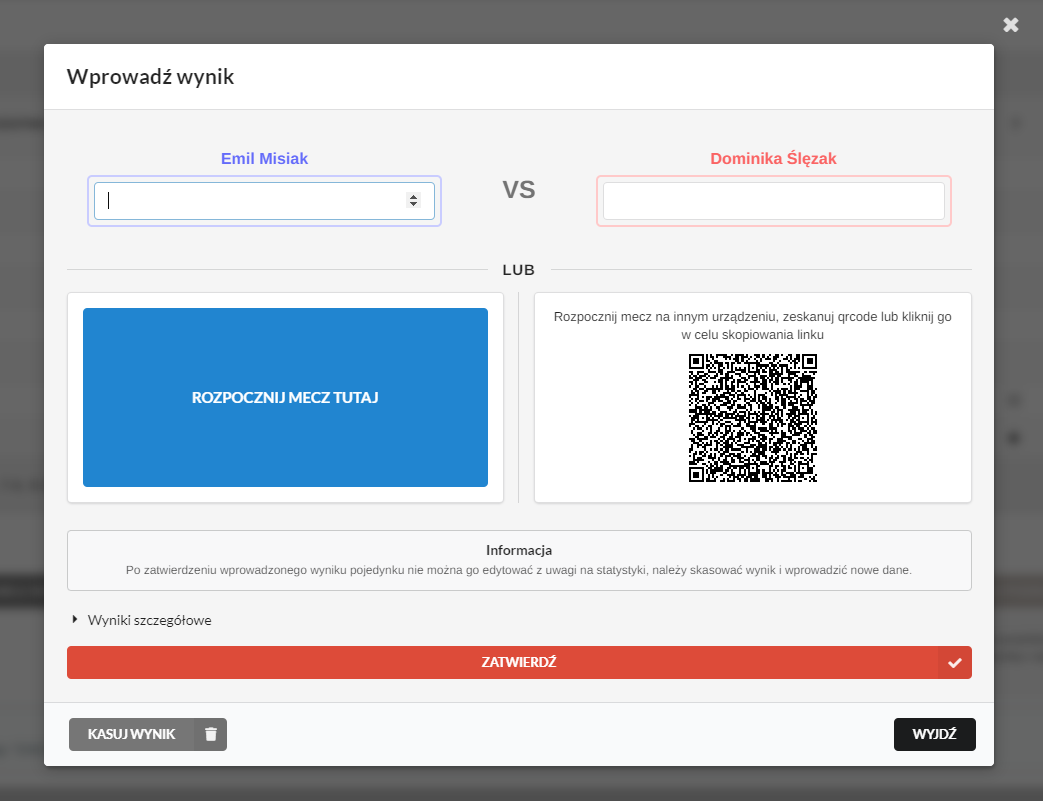Screen dimensions: 1043x801
Task: Click the player name Emil Misiak
Action: 264,158
